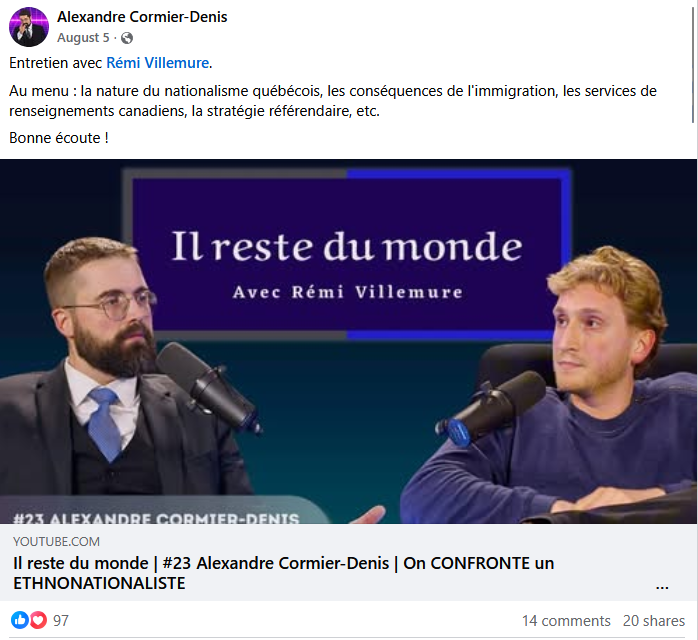Click the 'Il reste du monde' banner in thumbnail

tap(346, 246)
